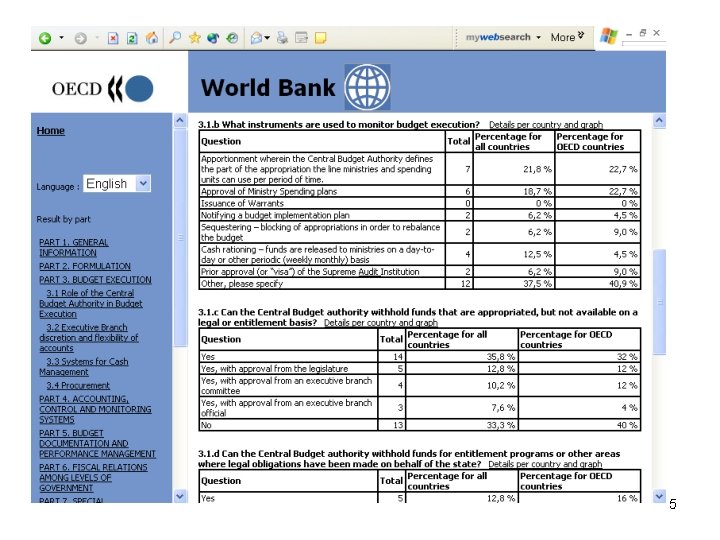720x540 pixels.
Task: Open PART 4. ACCOUNTING, CONTROL AND MONITORING link
Action: (95, 409)
